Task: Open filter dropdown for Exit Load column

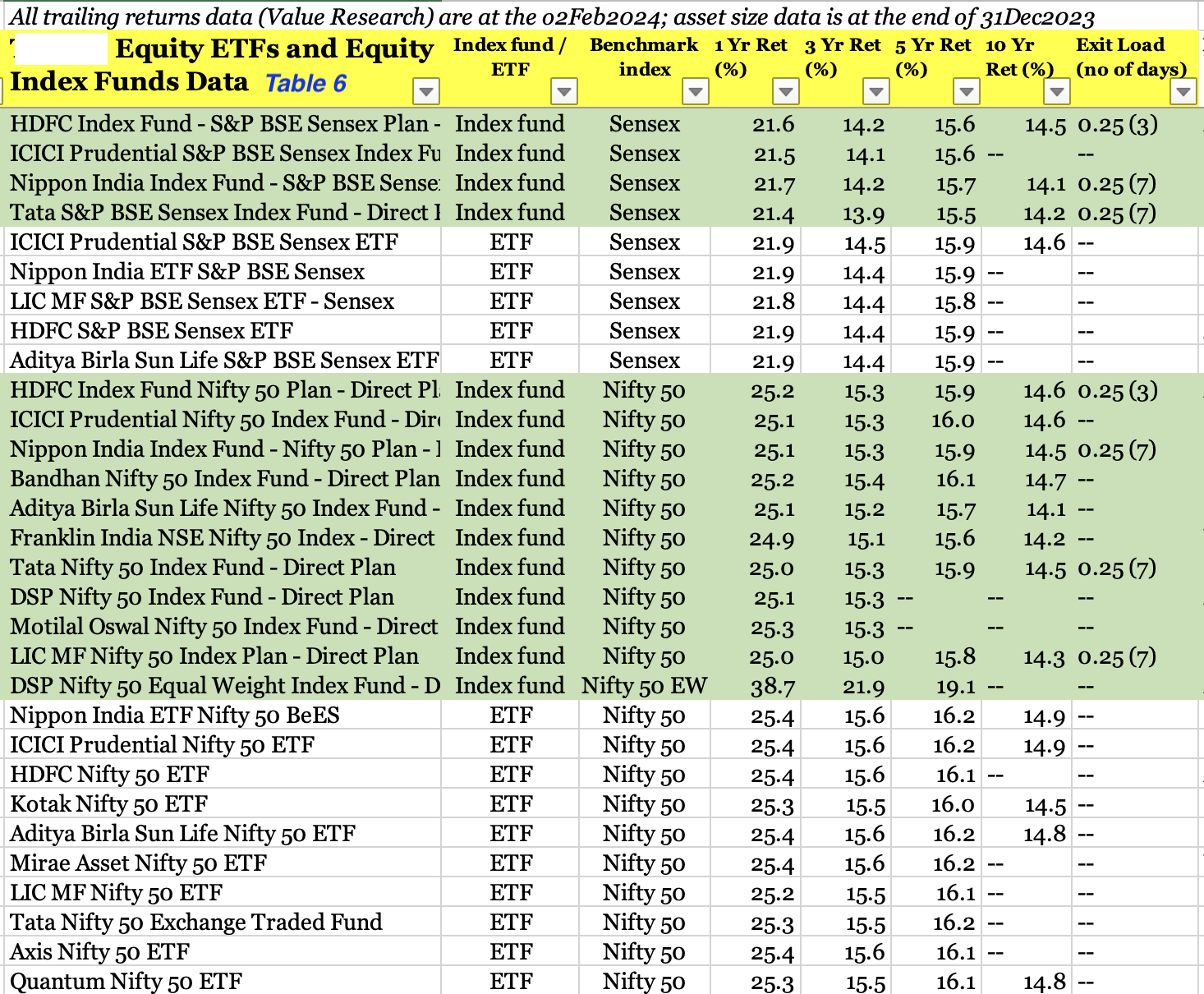Action: (1183, 90)
